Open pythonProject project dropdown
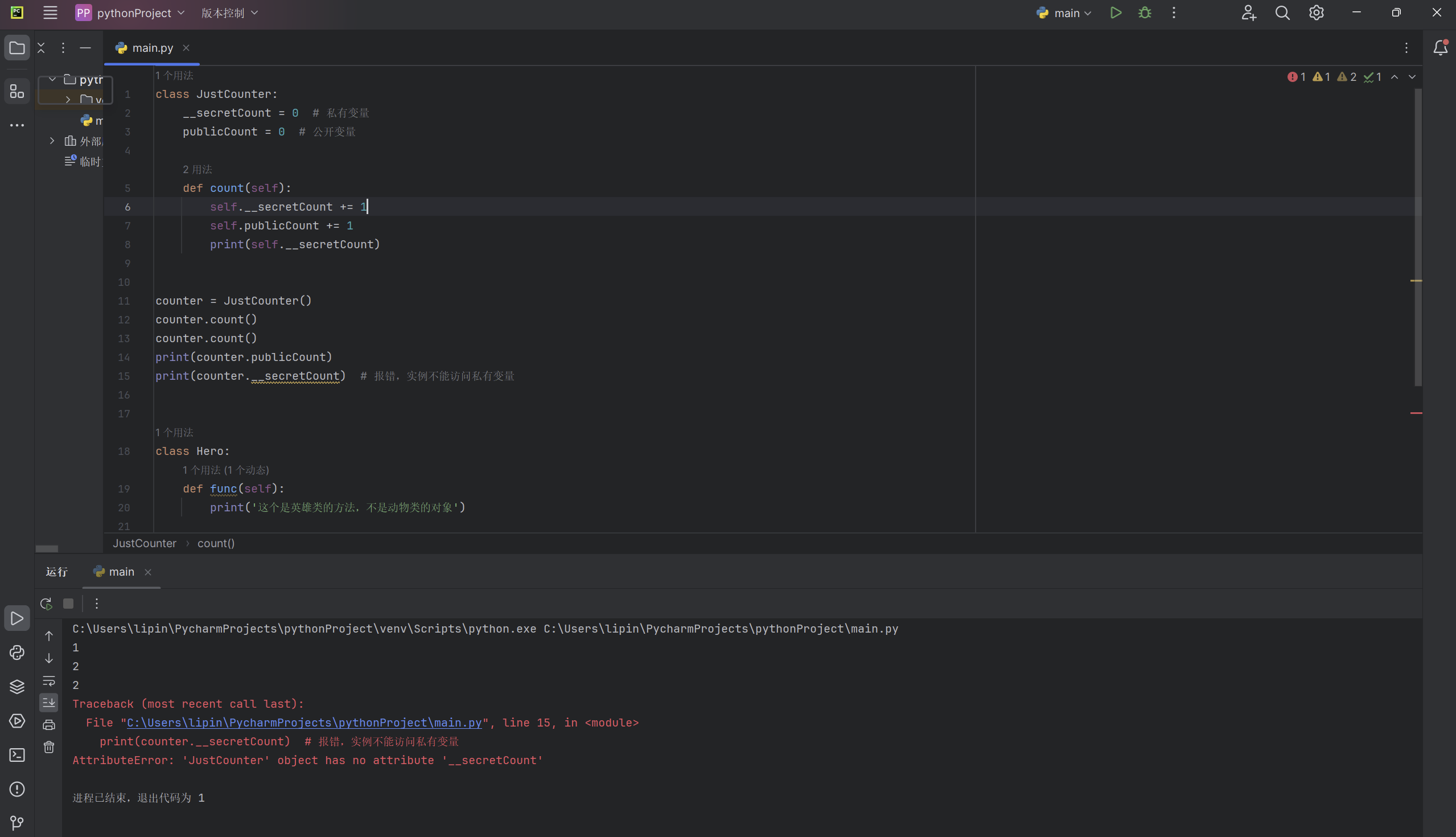 [x=130, y=13]
